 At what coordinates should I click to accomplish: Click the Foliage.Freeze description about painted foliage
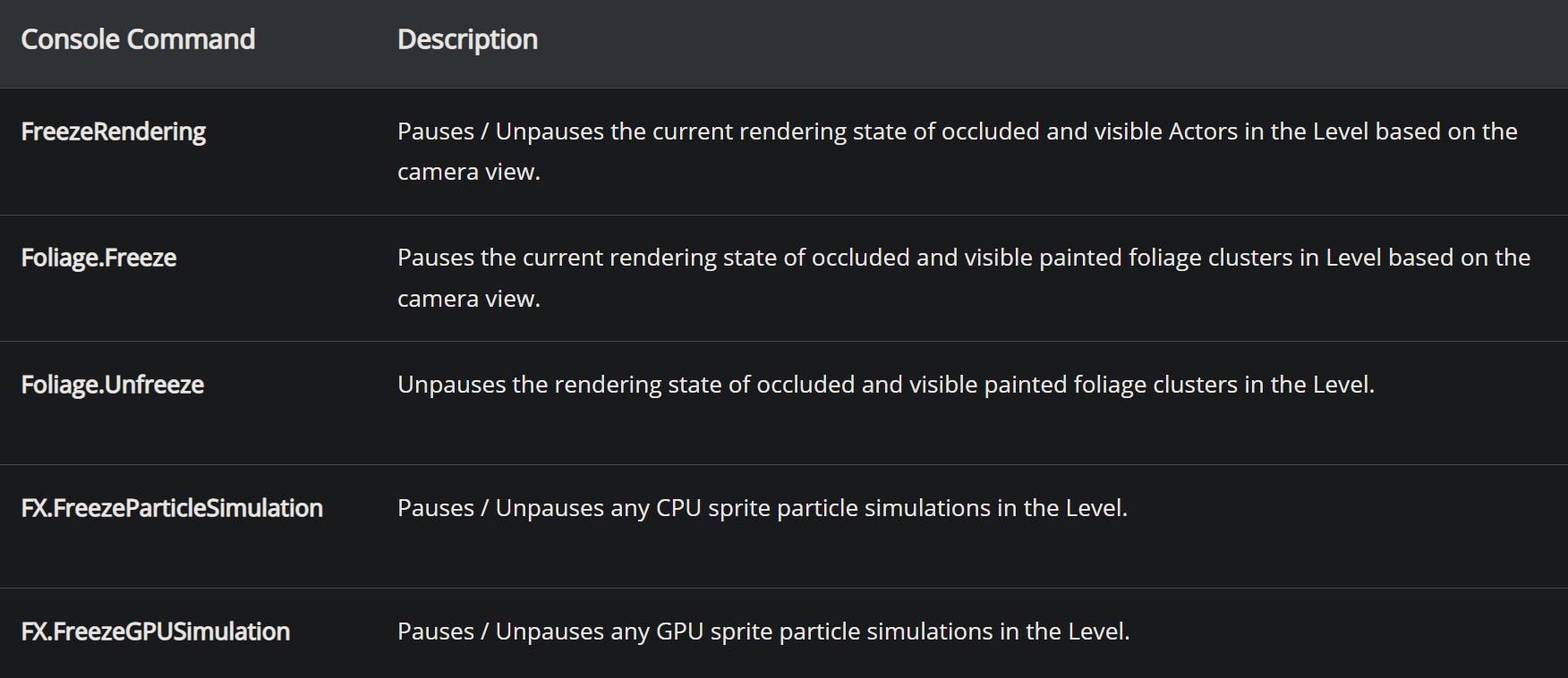tap(964, 278)
